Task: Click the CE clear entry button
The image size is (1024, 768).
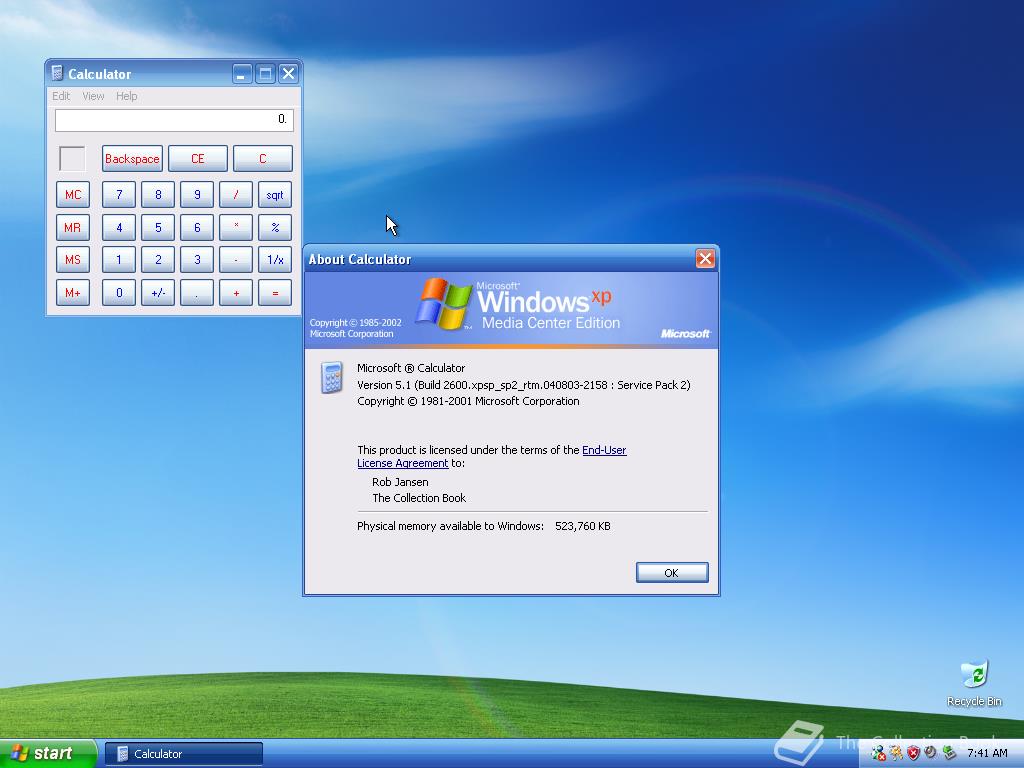Action: (x=198, y=159)
